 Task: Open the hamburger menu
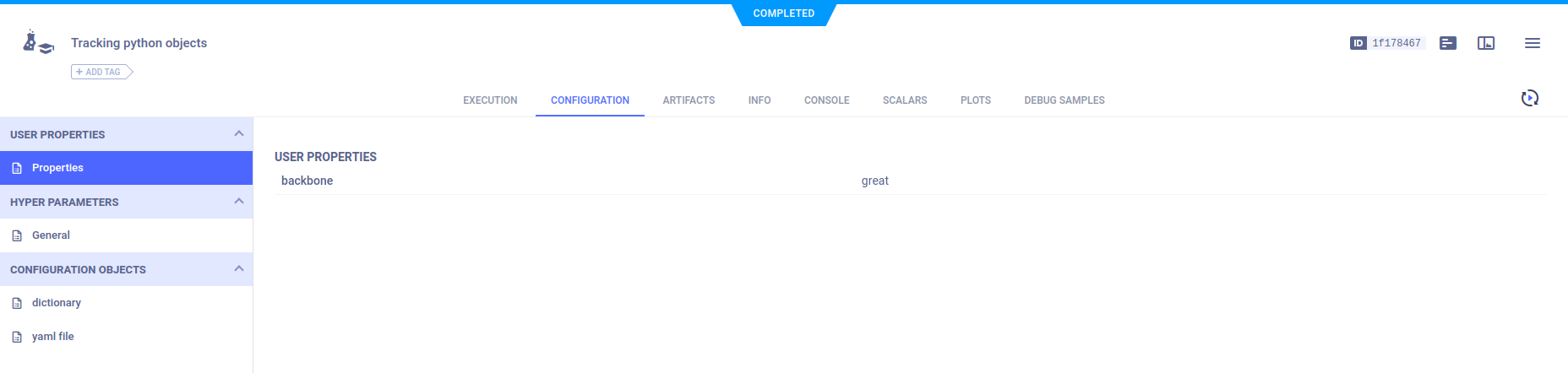(1532, 43)
